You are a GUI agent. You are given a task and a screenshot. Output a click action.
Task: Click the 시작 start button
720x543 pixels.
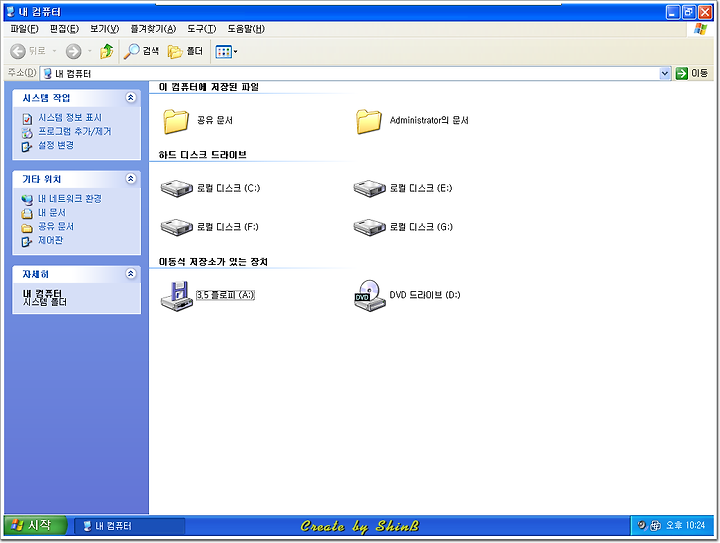point(35,525)
